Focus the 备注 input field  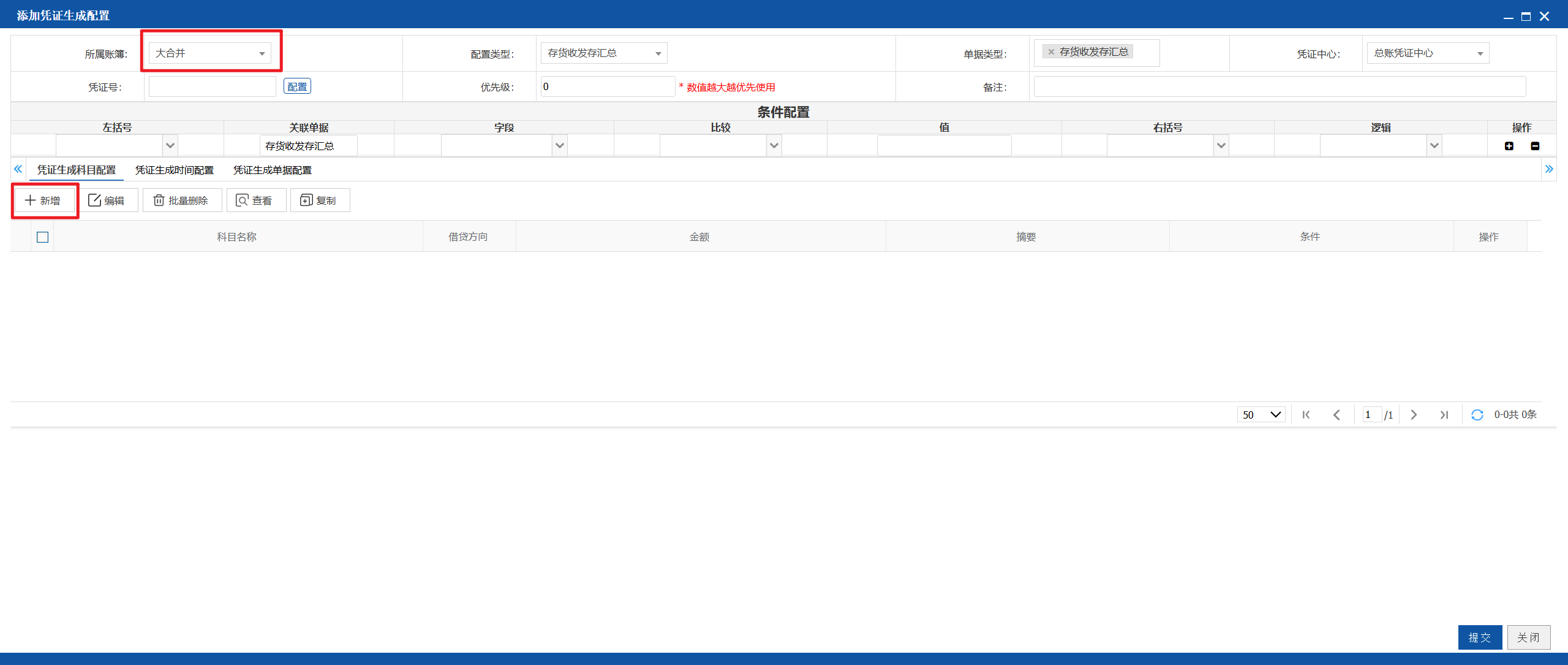pyautogui.click(x=1280, y=86)
